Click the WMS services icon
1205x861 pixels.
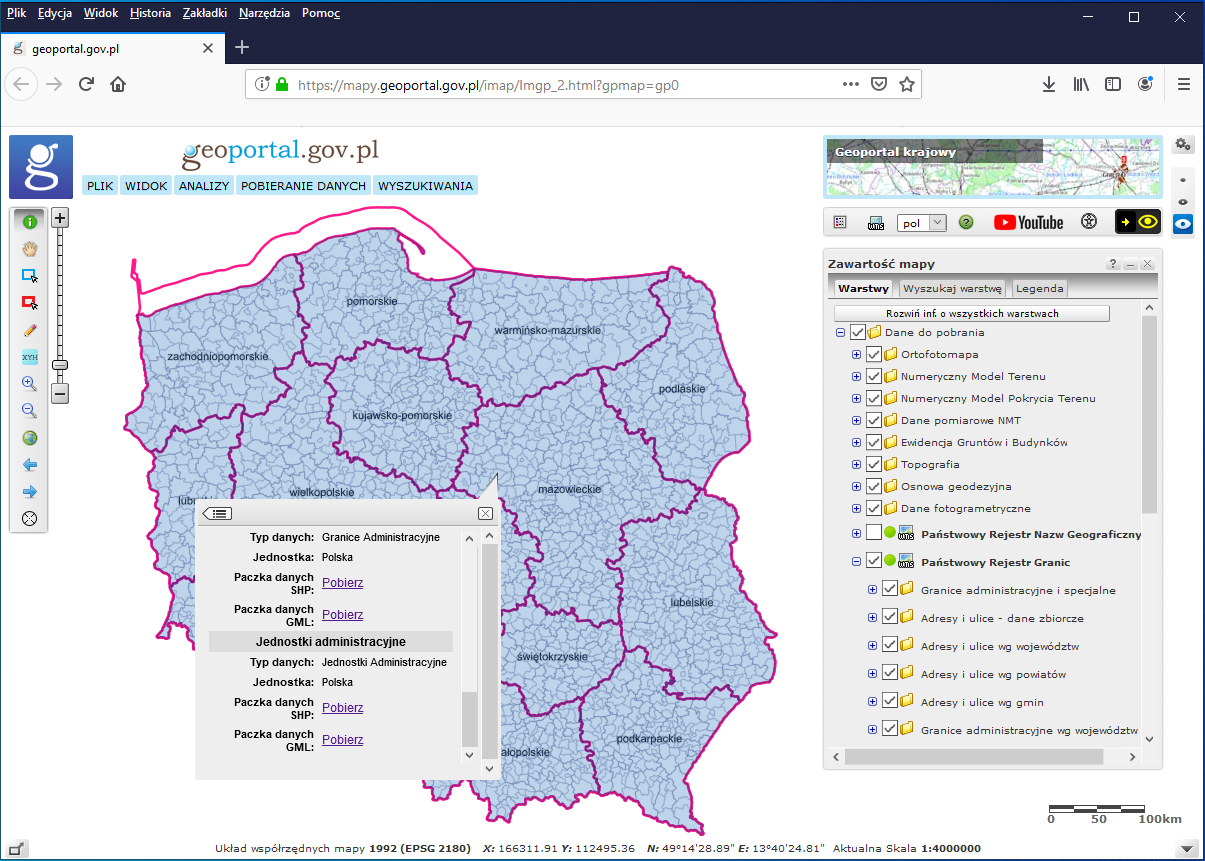876,222
